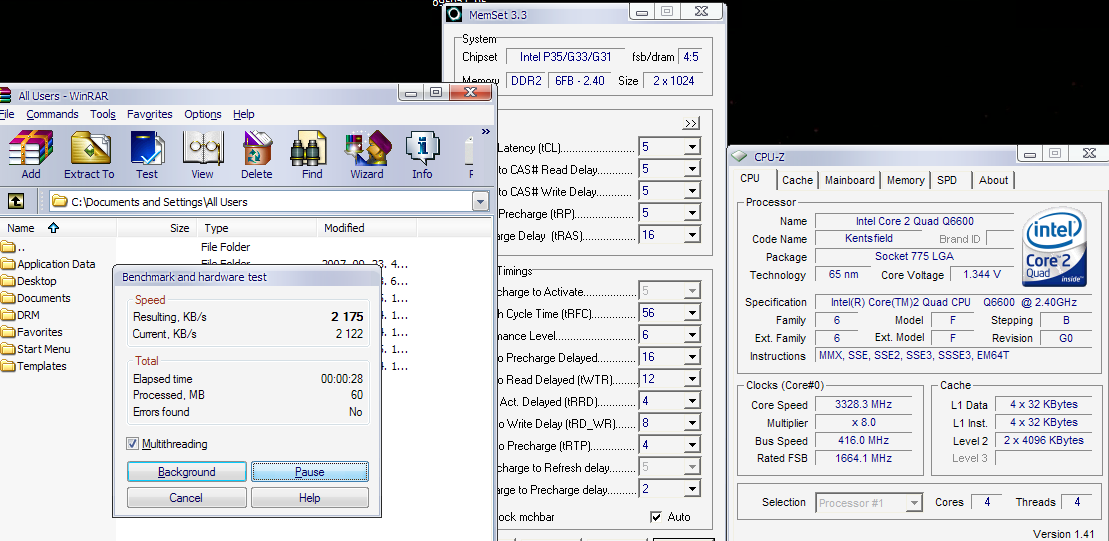Toggle the Multithreading checkbox

[133, 444]
